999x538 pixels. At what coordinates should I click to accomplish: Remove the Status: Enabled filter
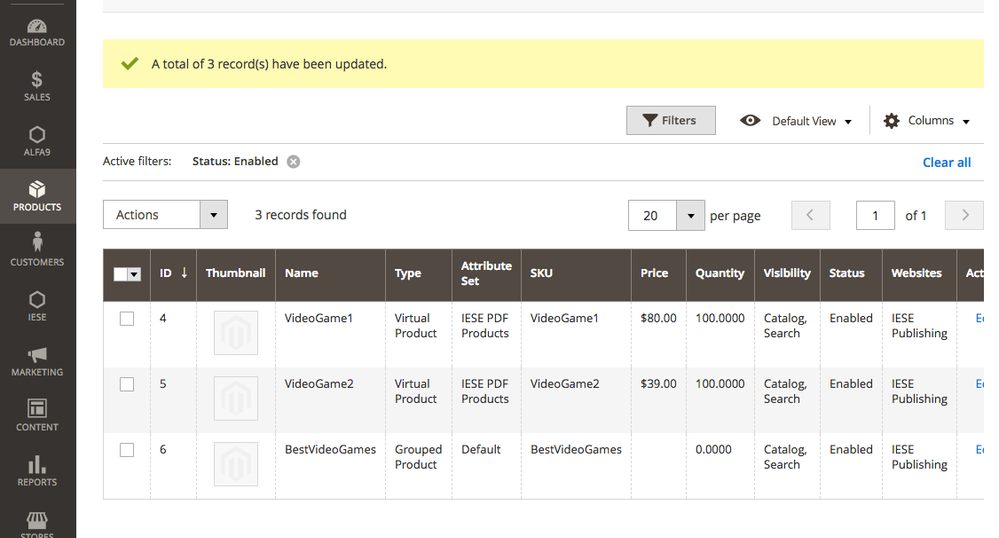click(293, 162)
